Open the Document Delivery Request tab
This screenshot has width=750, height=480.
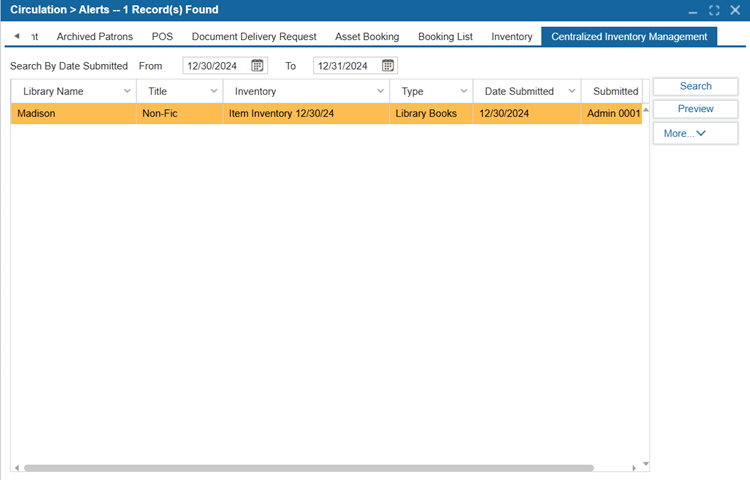tap(254, 36)
